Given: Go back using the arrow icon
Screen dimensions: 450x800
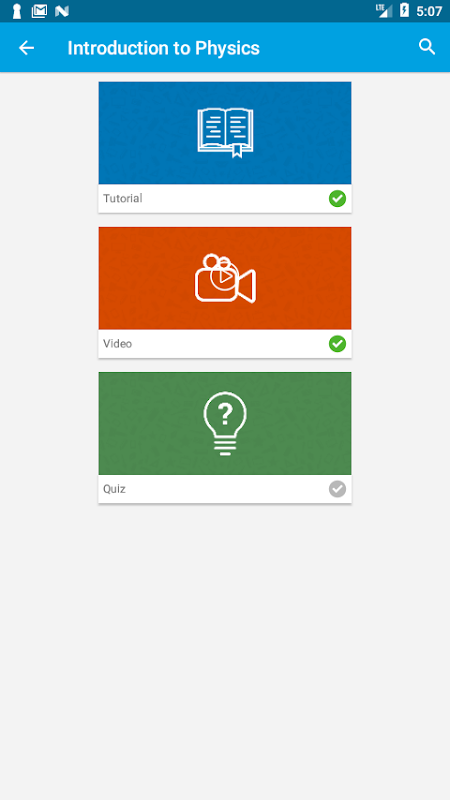Looking at the screenshot, I should coord(27,48).
